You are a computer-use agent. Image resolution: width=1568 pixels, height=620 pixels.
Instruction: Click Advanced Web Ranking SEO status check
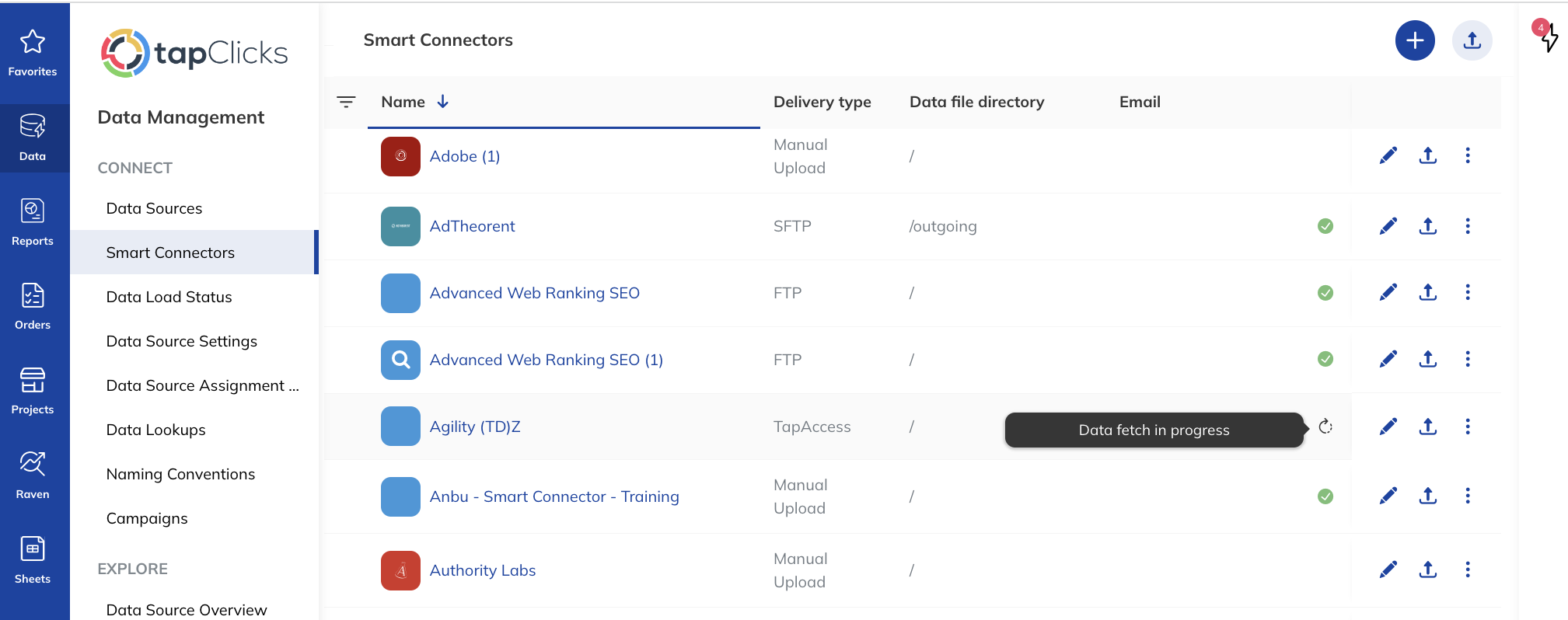(x=1325, y=293)
